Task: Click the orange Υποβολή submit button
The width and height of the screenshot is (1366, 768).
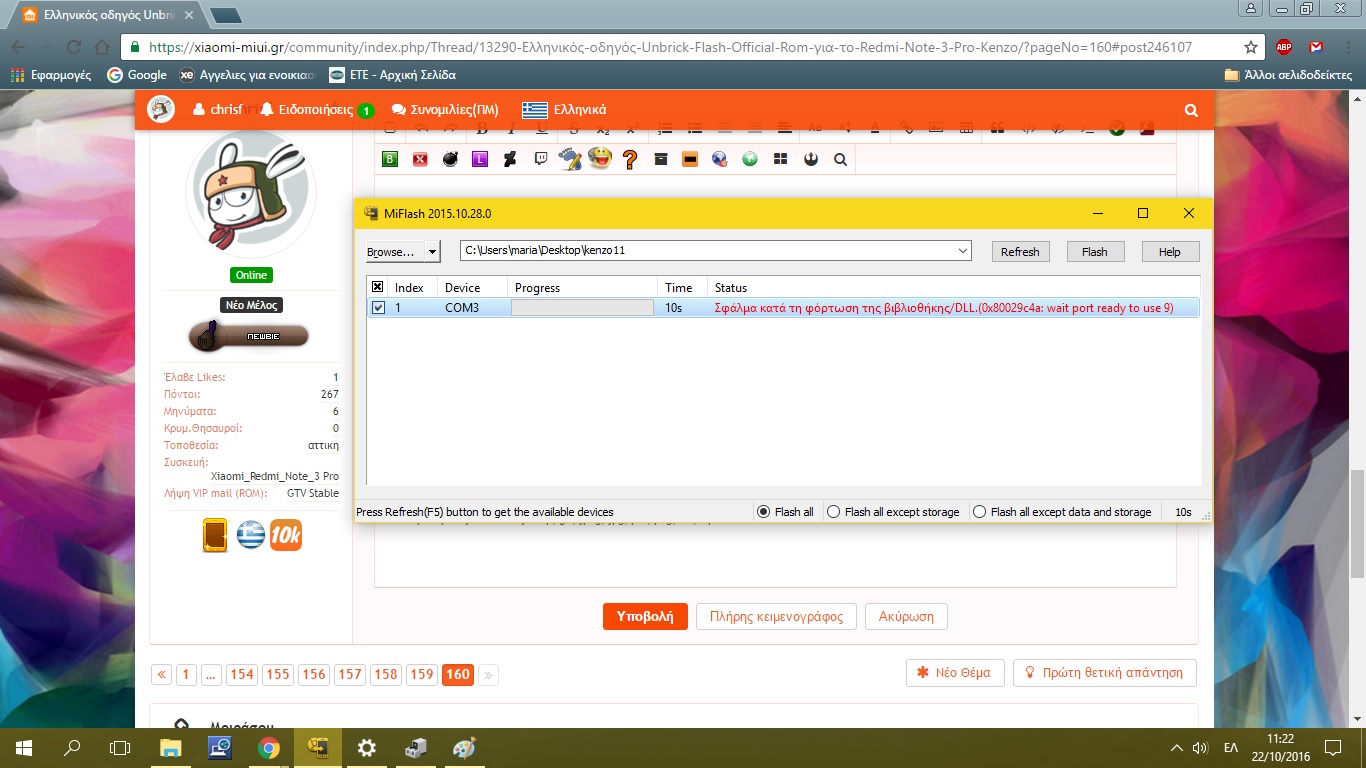Action: 645,616
